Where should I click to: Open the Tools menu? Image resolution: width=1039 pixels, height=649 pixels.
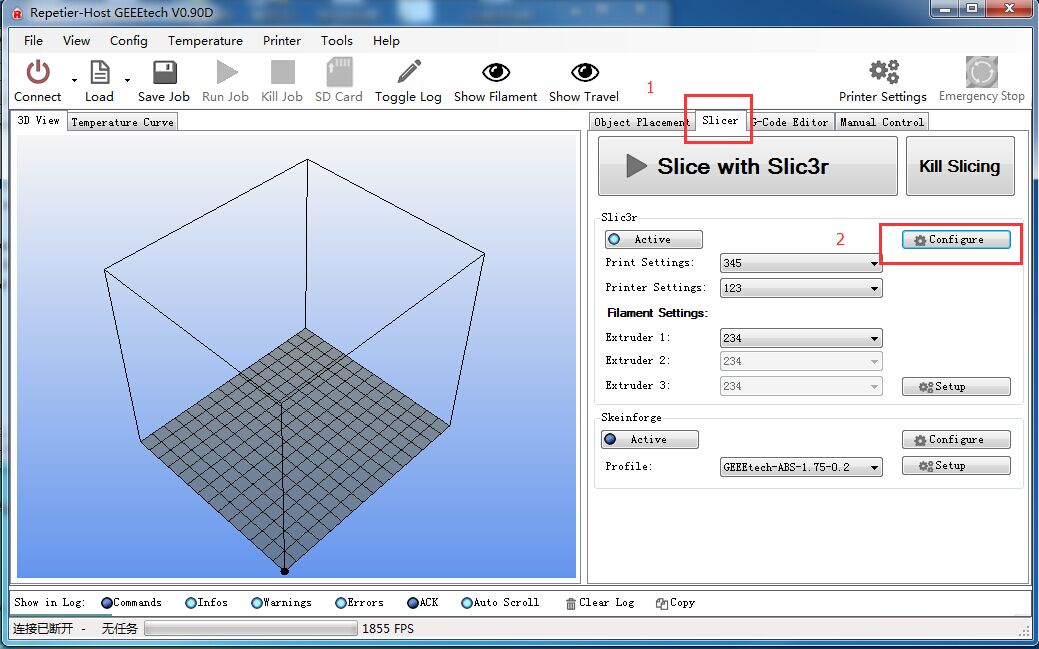(337, 40)
